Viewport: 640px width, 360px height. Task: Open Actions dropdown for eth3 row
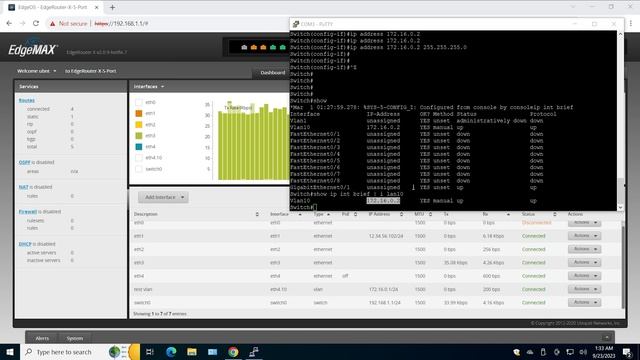[584, 262]
